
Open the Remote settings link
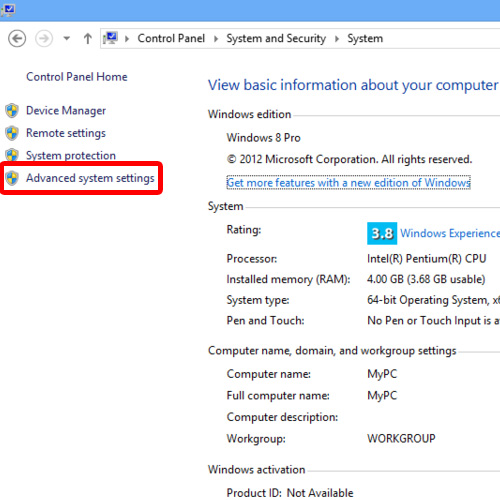[x=66, y=133]
